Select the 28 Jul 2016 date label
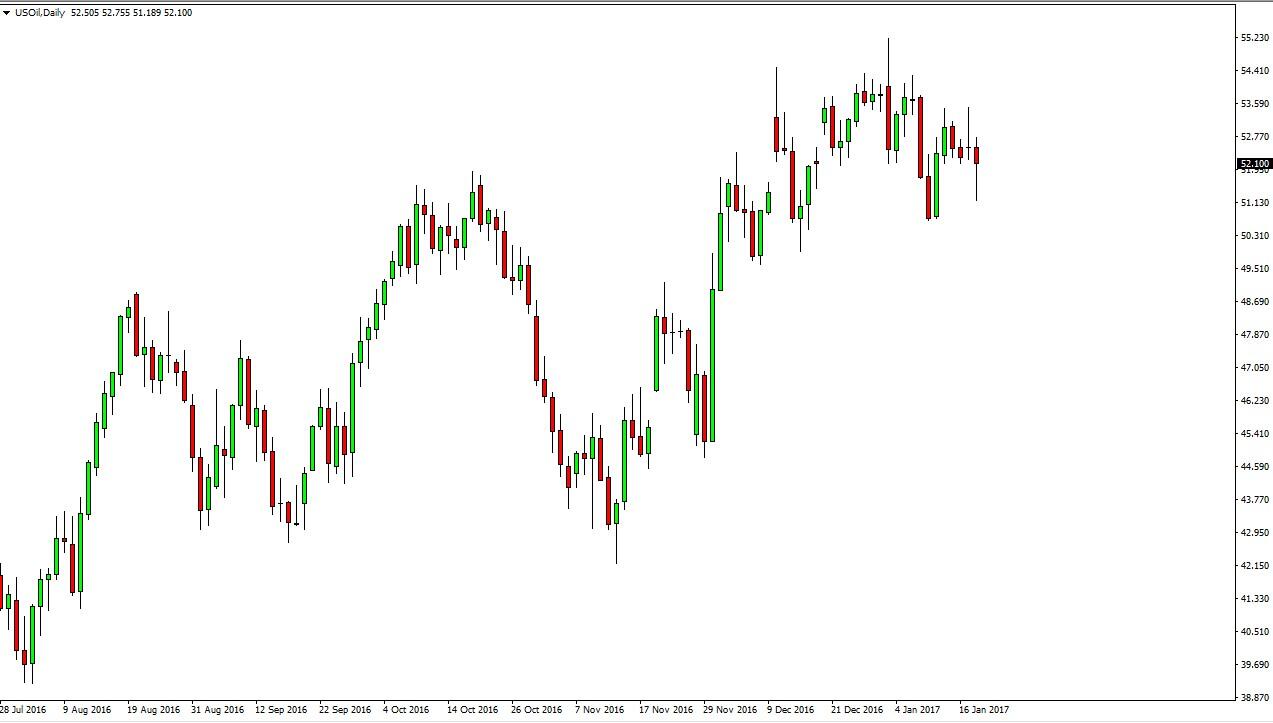This screenshot has height=723, width=1273. point(23,710)
